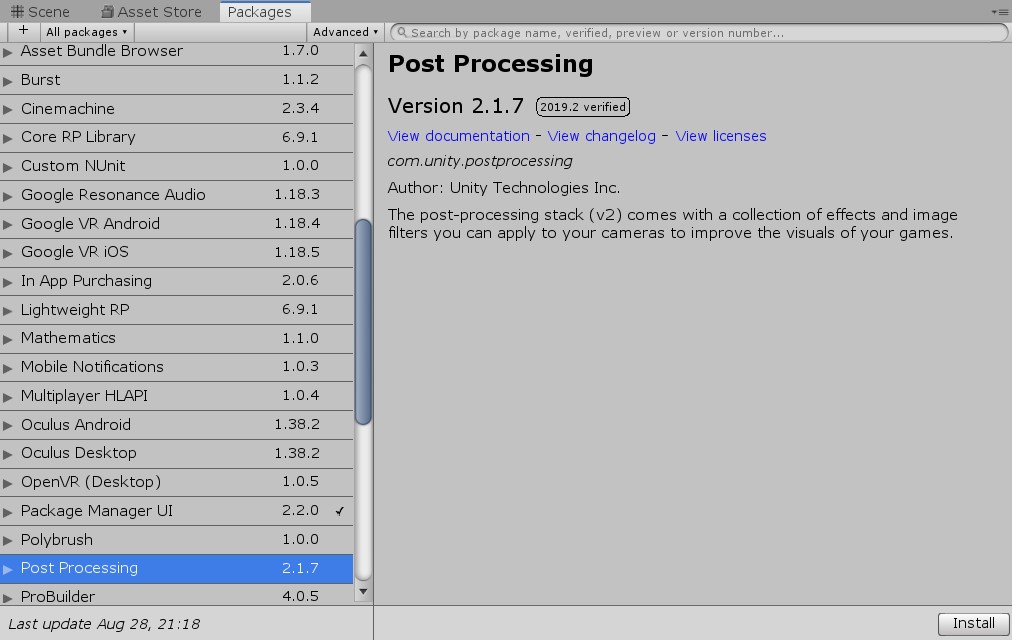Click the Version 2.1.7 heading
This screenshot has width=1012, height=640.
(x=456, y=106)
